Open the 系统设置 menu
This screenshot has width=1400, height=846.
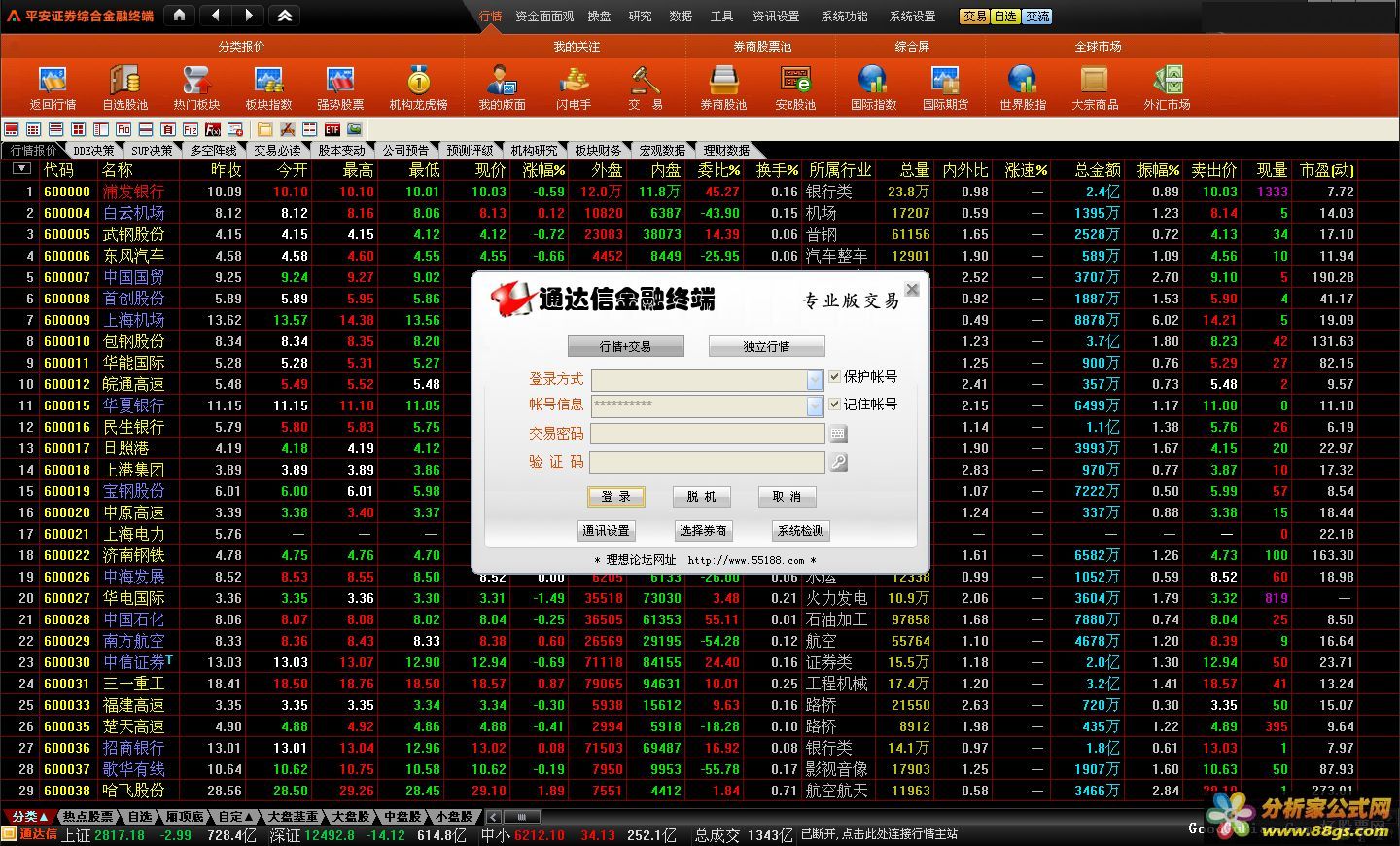[x=912, y=17]
